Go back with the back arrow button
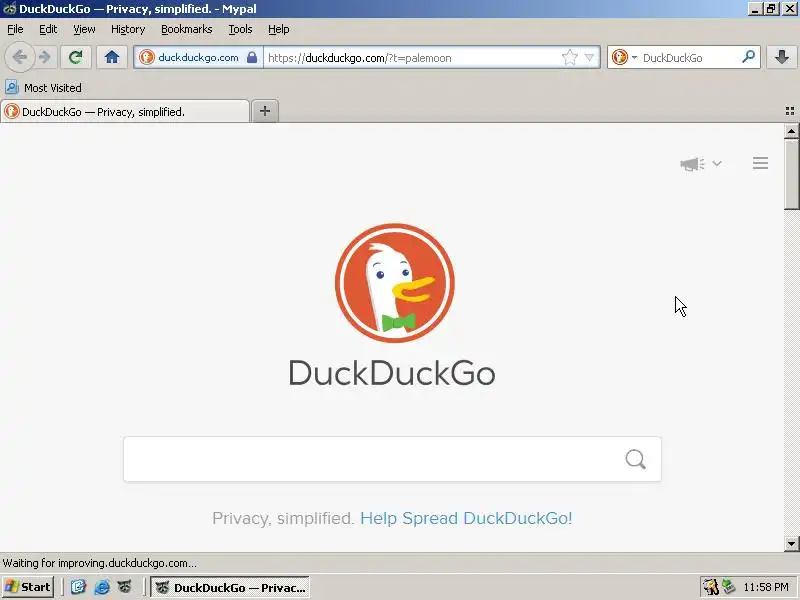The image size is (800, 600). coord(19,57)
